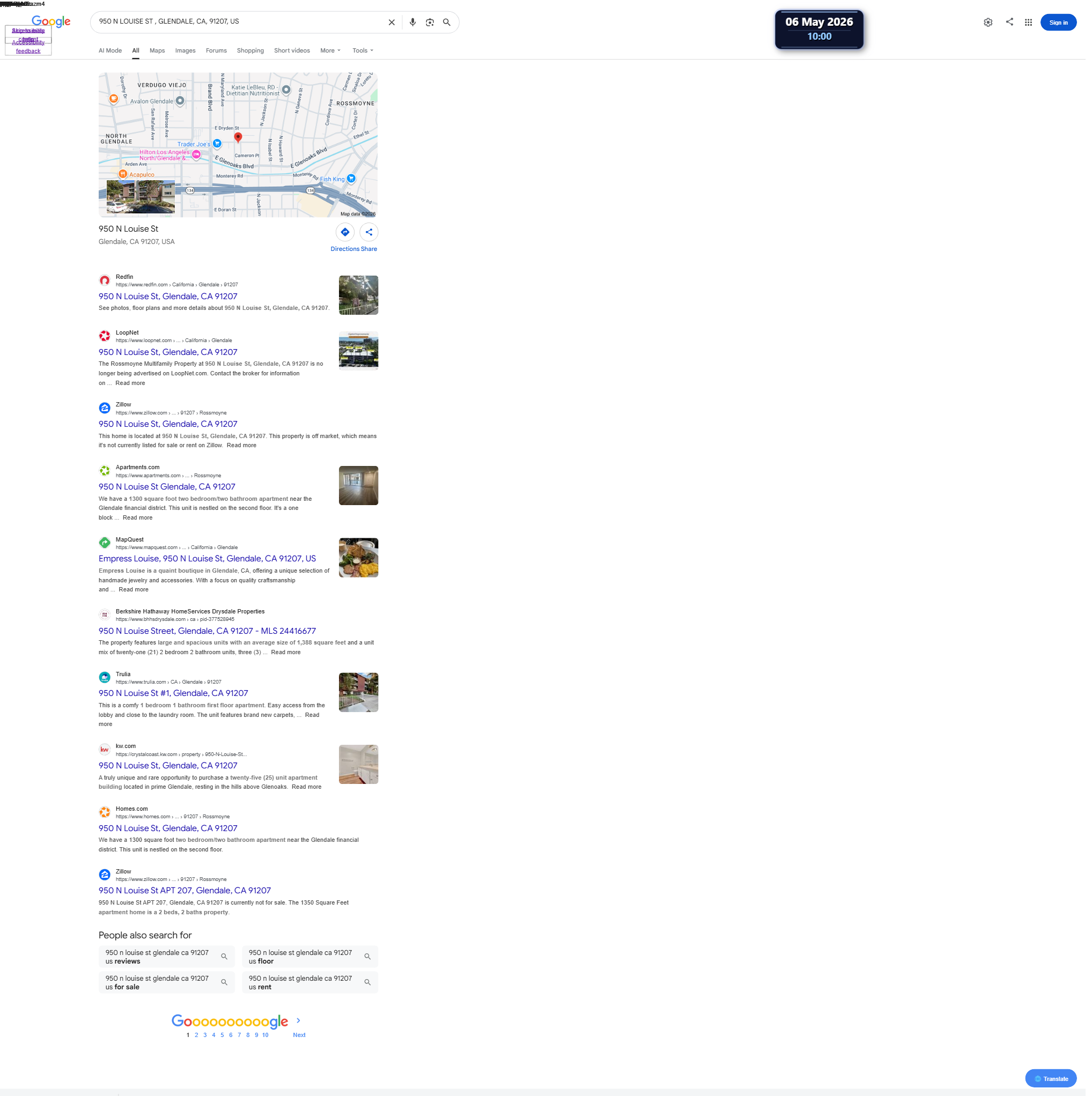
Task: Search related query ending in rent
Action: pyautogui.click(x=310, y=982)
